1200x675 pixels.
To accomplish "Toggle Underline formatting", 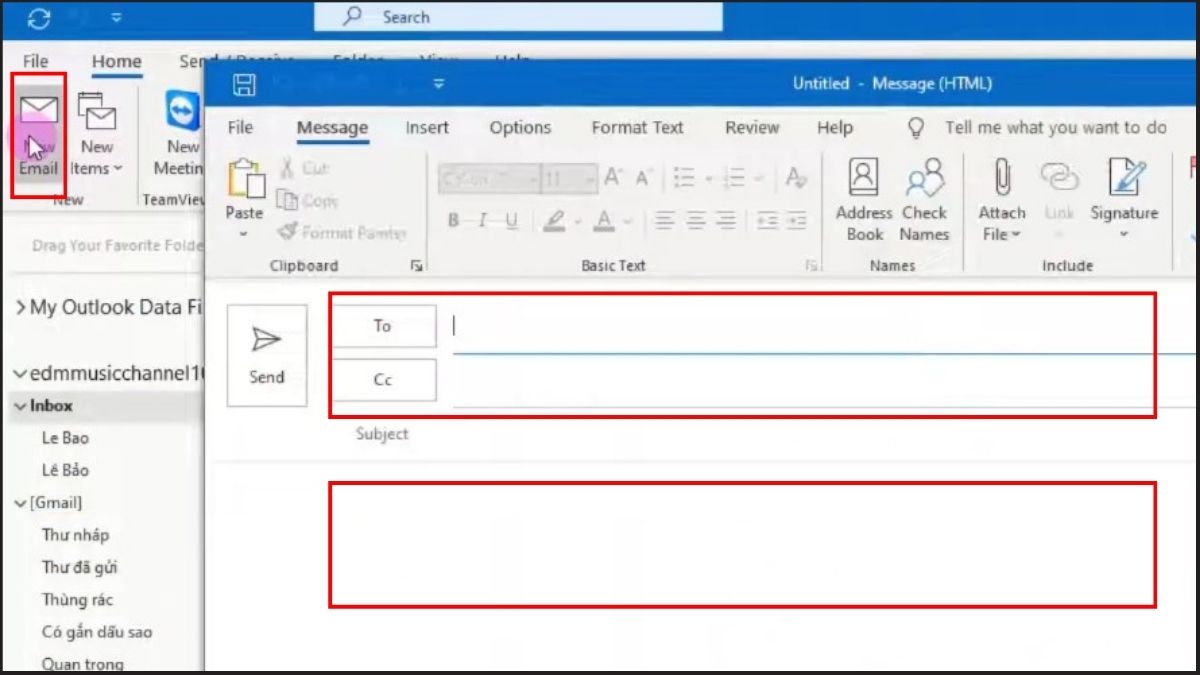I will coord(512,220).
